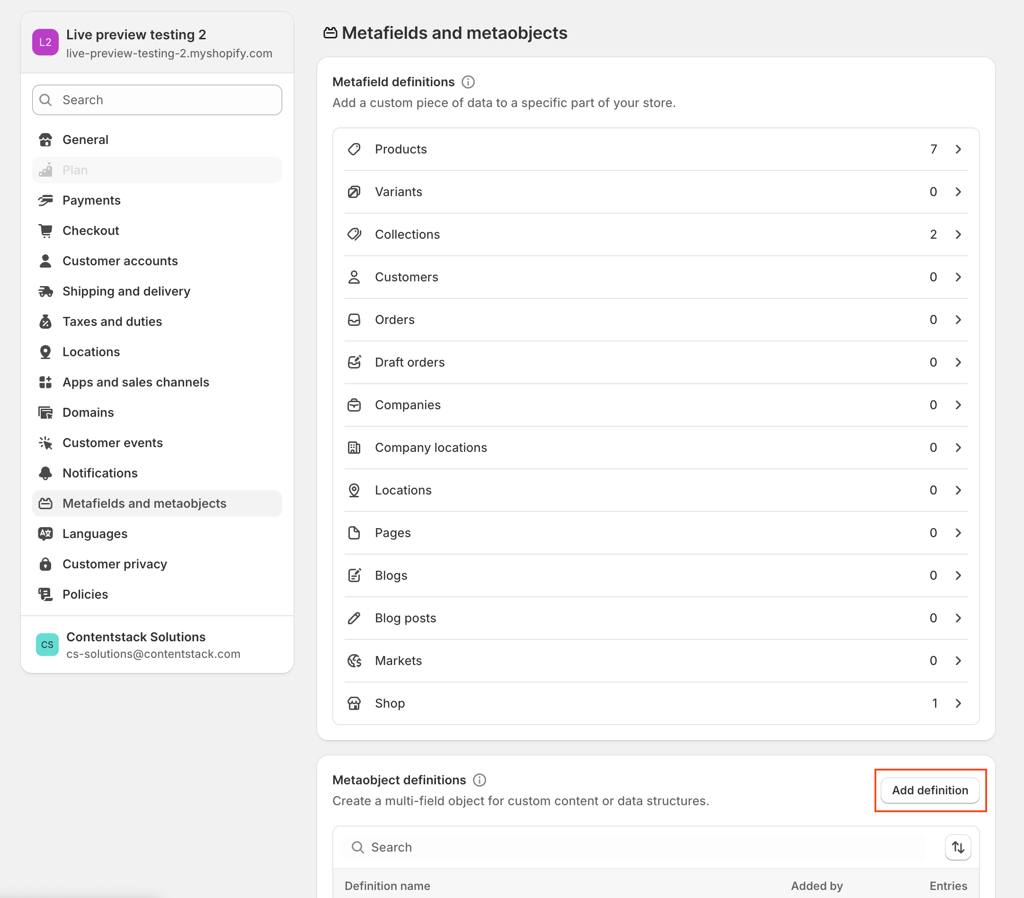1024x898 pixels.
Task: Click the Shop storefront icon
Action: click(354, 704)
